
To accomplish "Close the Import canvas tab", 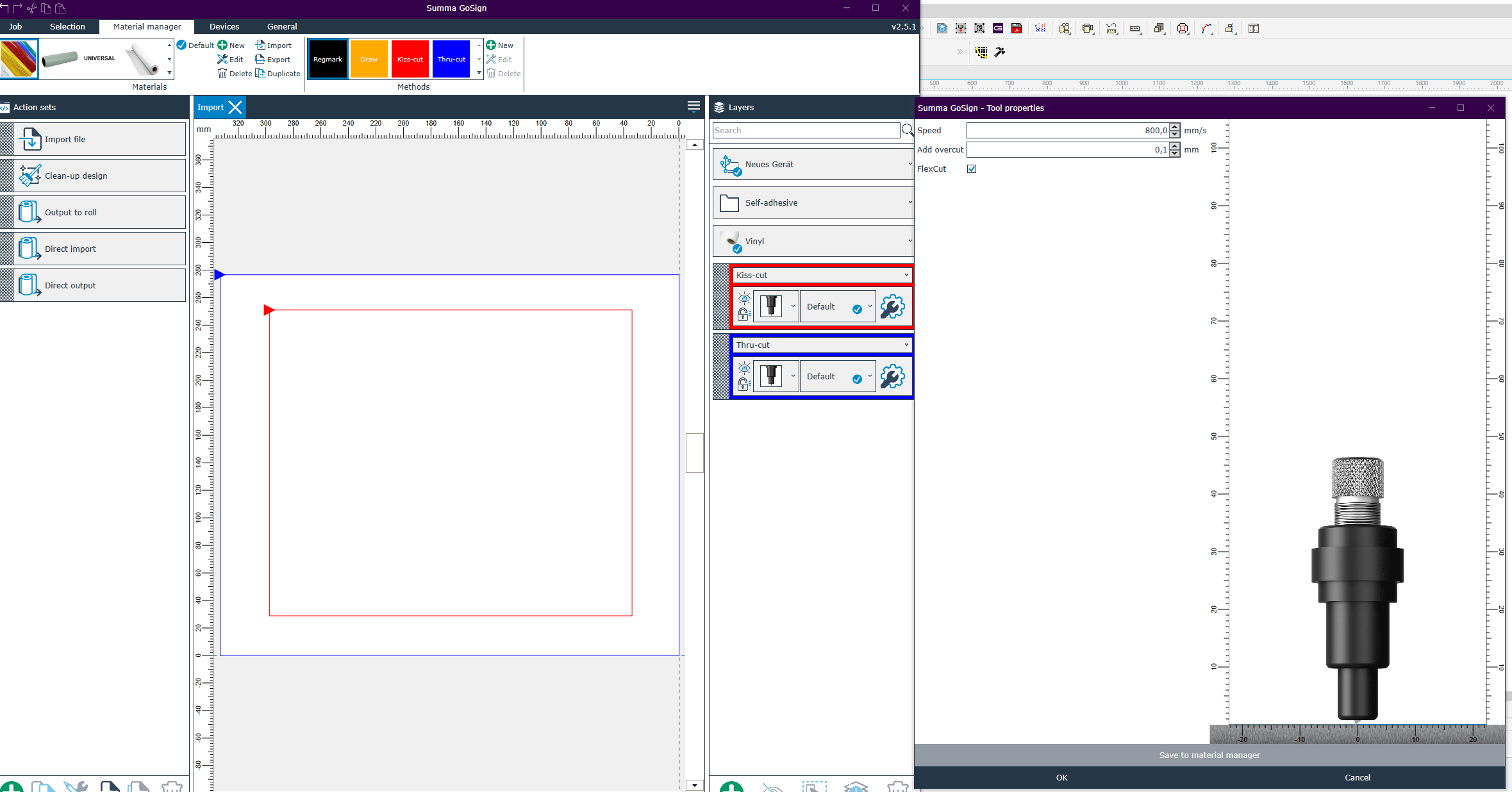I will click(236, 107).
